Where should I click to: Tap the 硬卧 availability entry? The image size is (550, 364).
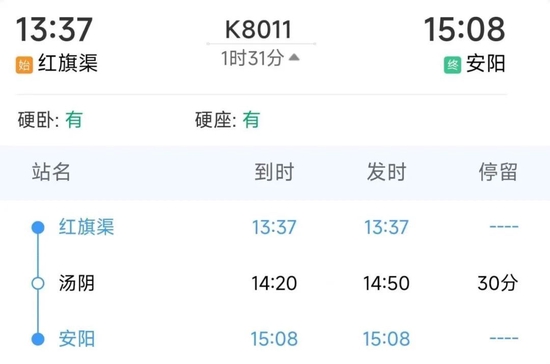tap(50, 120)
